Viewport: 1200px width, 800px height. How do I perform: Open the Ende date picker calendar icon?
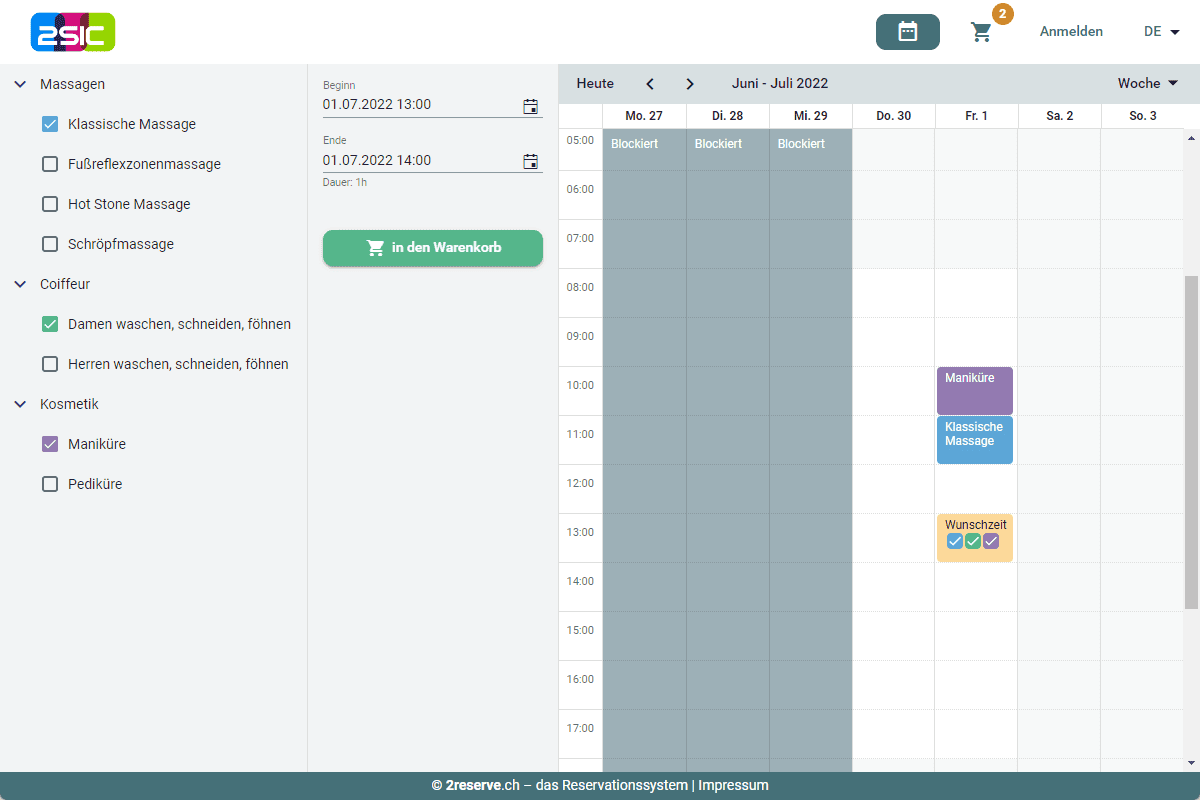tap(530, 161)
